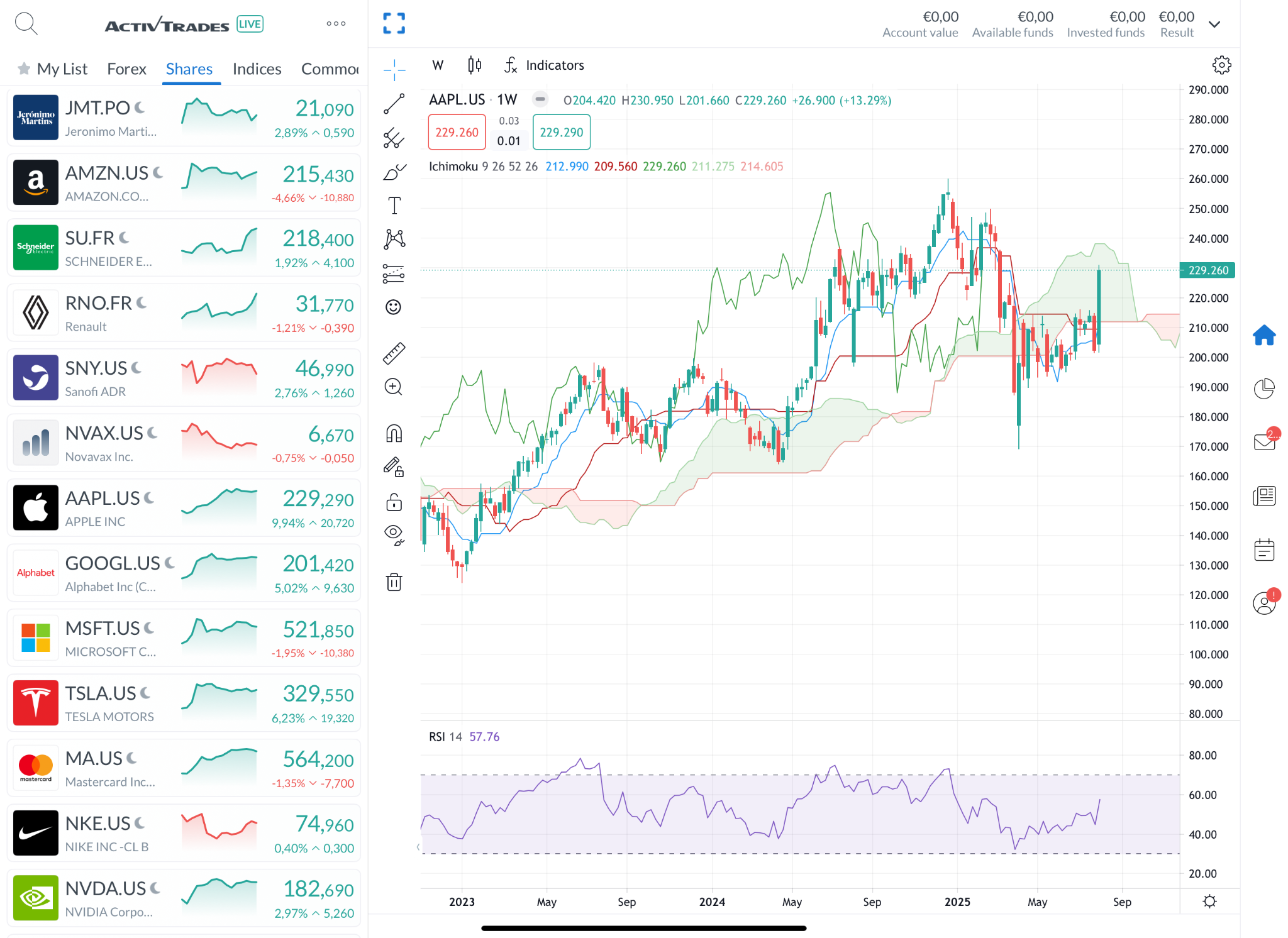Expand account summary chevron

1214,25
